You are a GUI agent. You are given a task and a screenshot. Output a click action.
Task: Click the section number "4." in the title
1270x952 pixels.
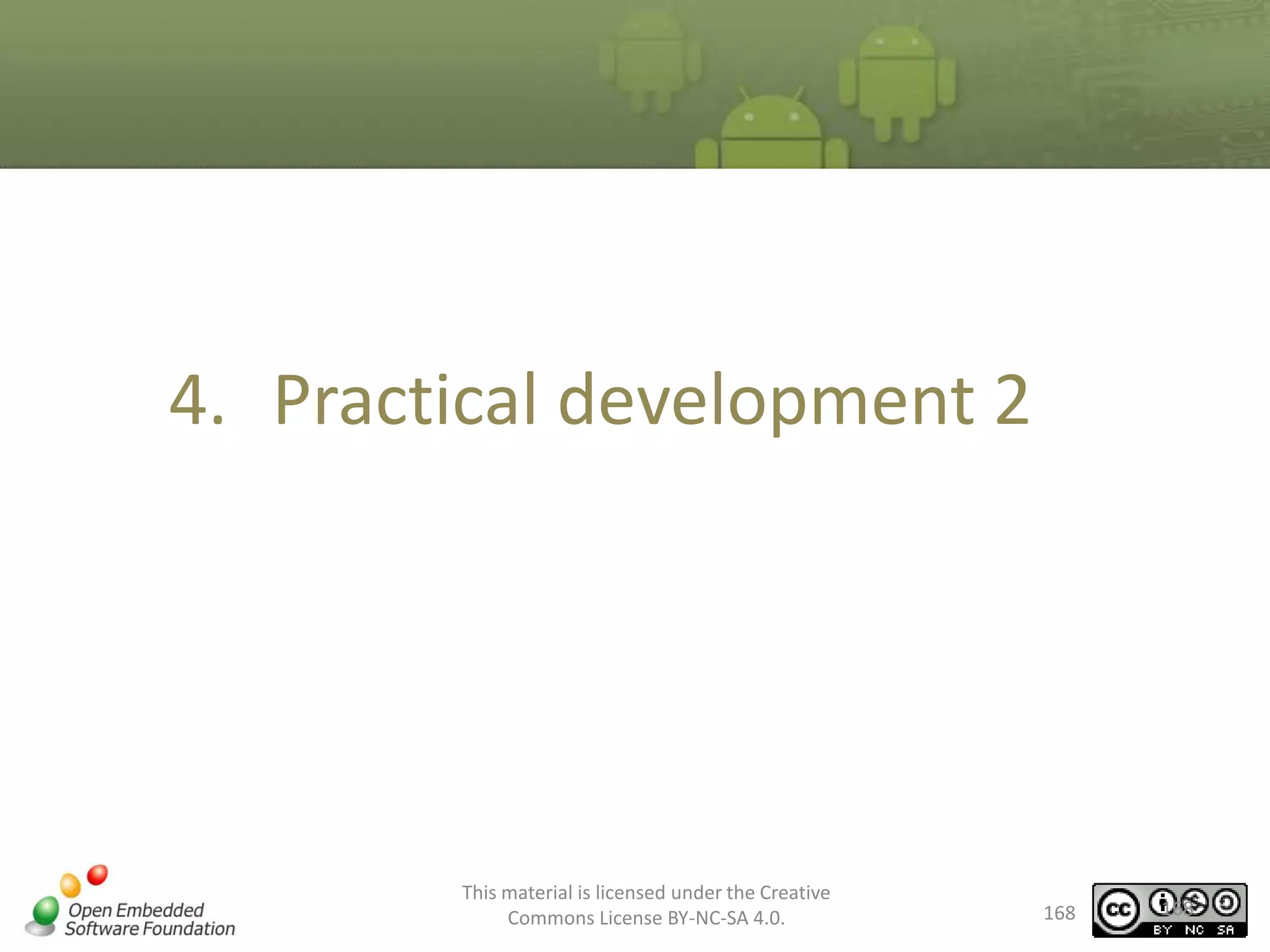[196, 400]
